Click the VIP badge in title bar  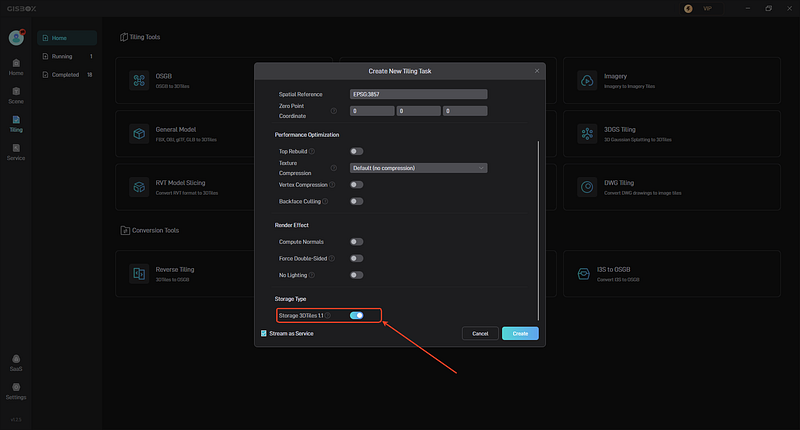coord(702,9)
